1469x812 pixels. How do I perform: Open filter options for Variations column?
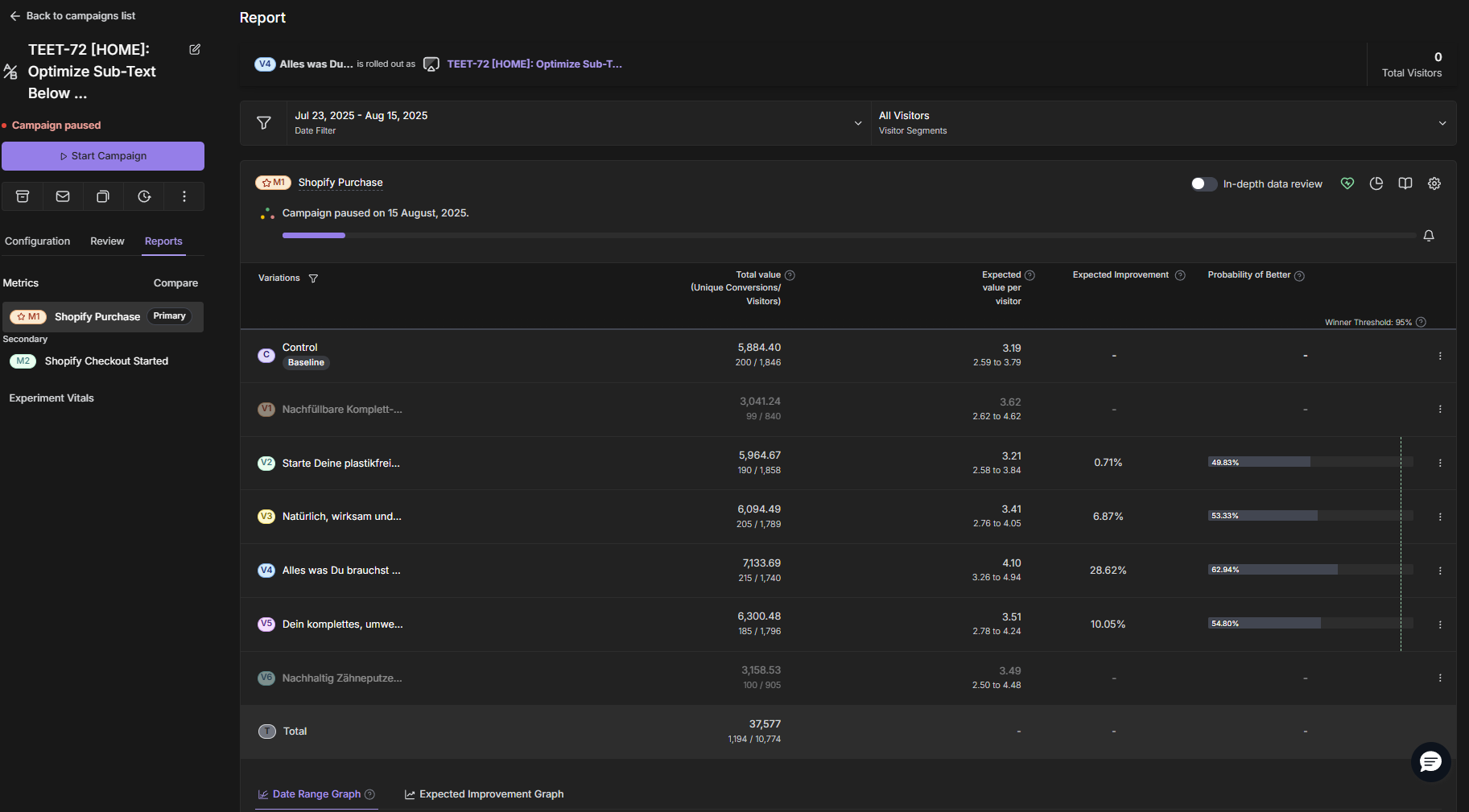click(x=314, y=278)
